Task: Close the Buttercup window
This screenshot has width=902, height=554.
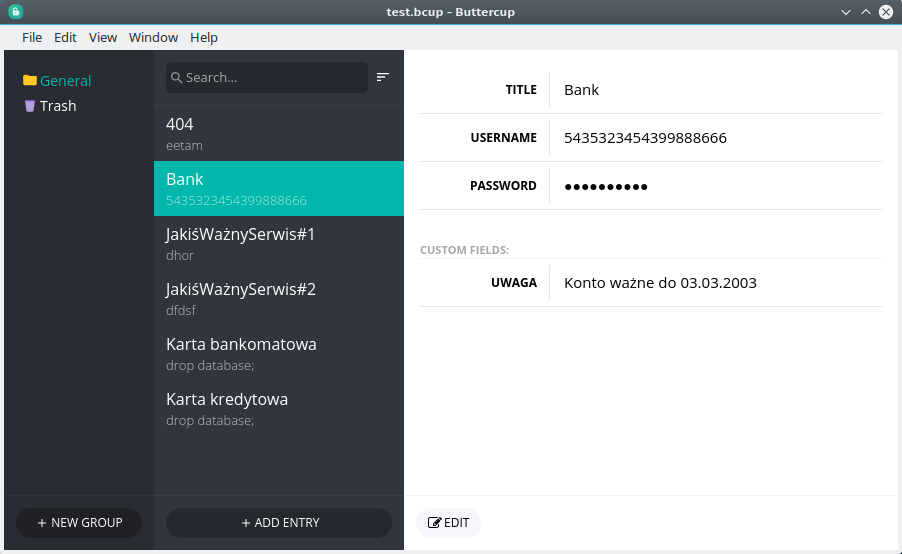Action: pyautogui.click(x=886, y=12)
